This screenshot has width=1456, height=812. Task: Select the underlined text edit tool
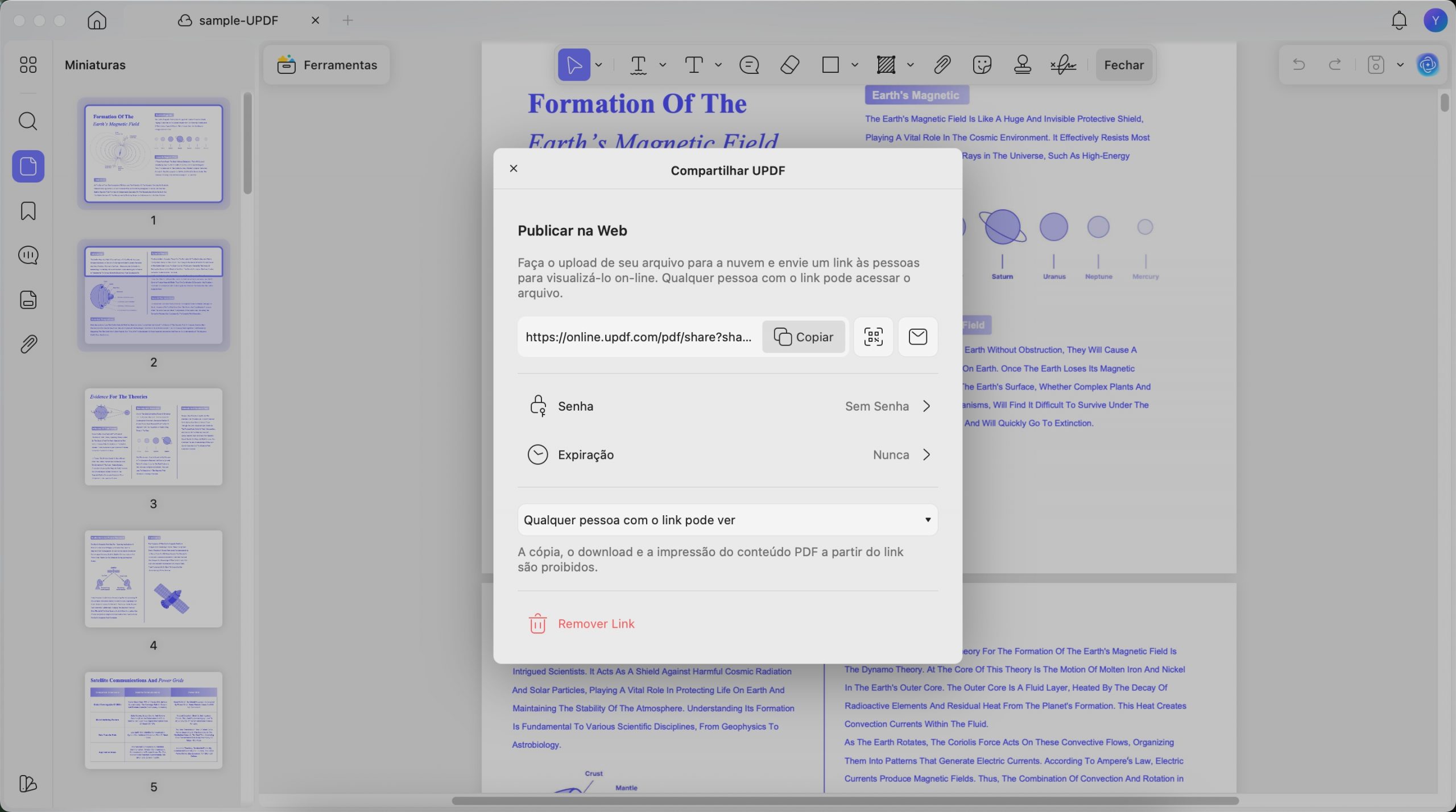click(x=638, y=65)
